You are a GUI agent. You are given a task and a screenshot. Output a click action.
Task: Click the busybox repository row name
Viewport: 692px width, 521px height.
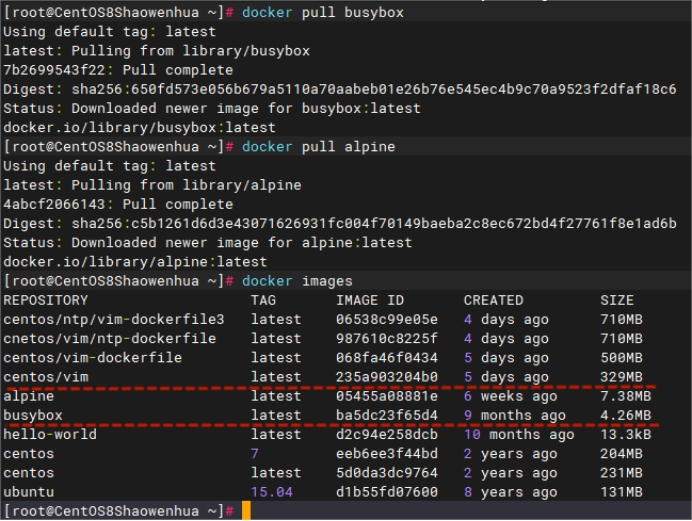pos(33,415)
